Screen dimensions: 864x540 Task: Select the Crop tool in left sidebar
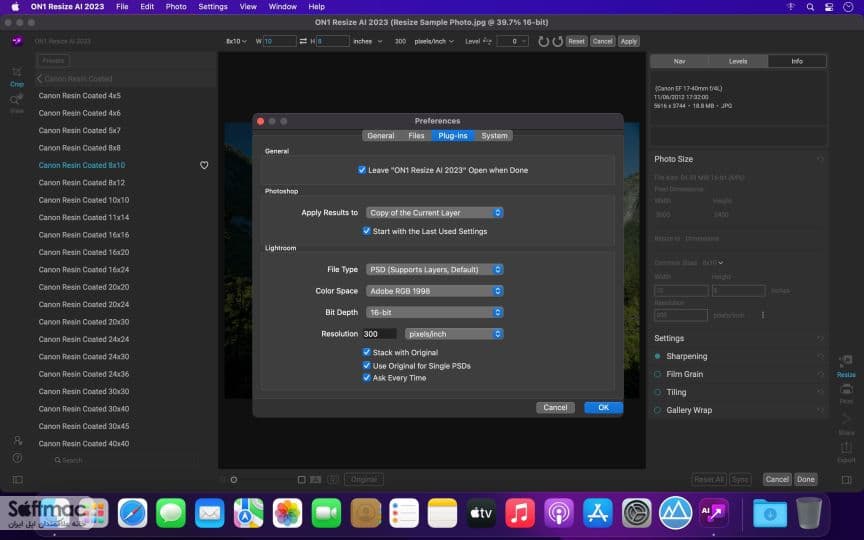point(17,76)
